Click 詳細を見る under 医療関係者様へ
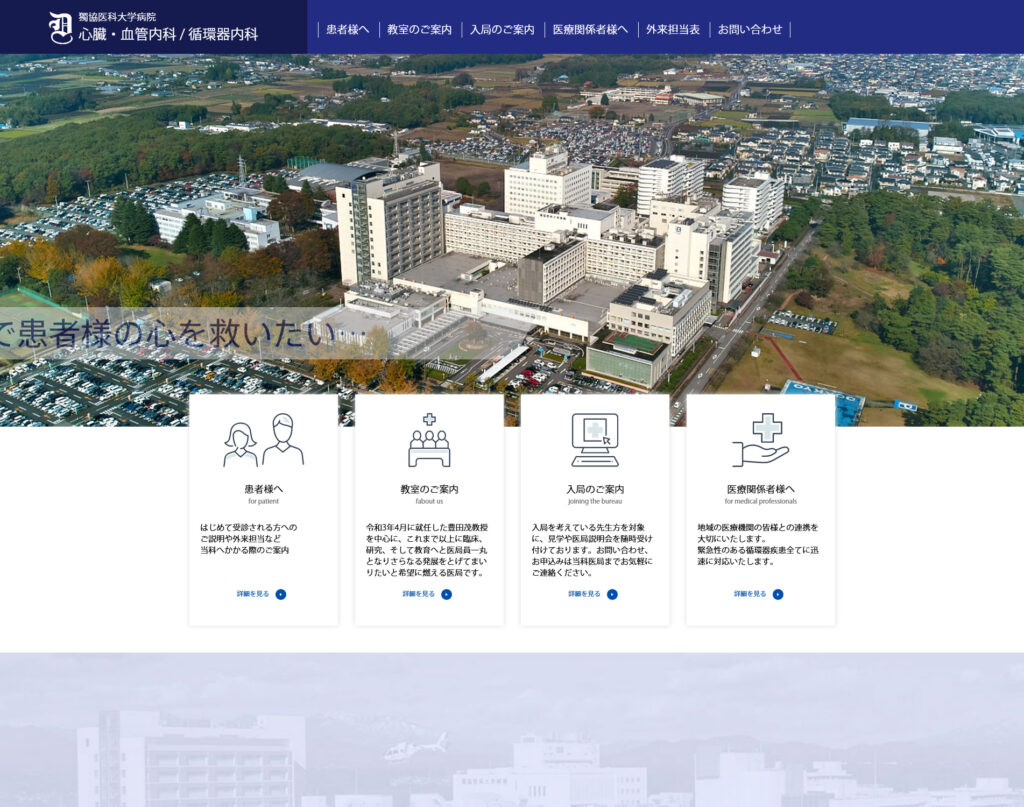 coord(750,594)
